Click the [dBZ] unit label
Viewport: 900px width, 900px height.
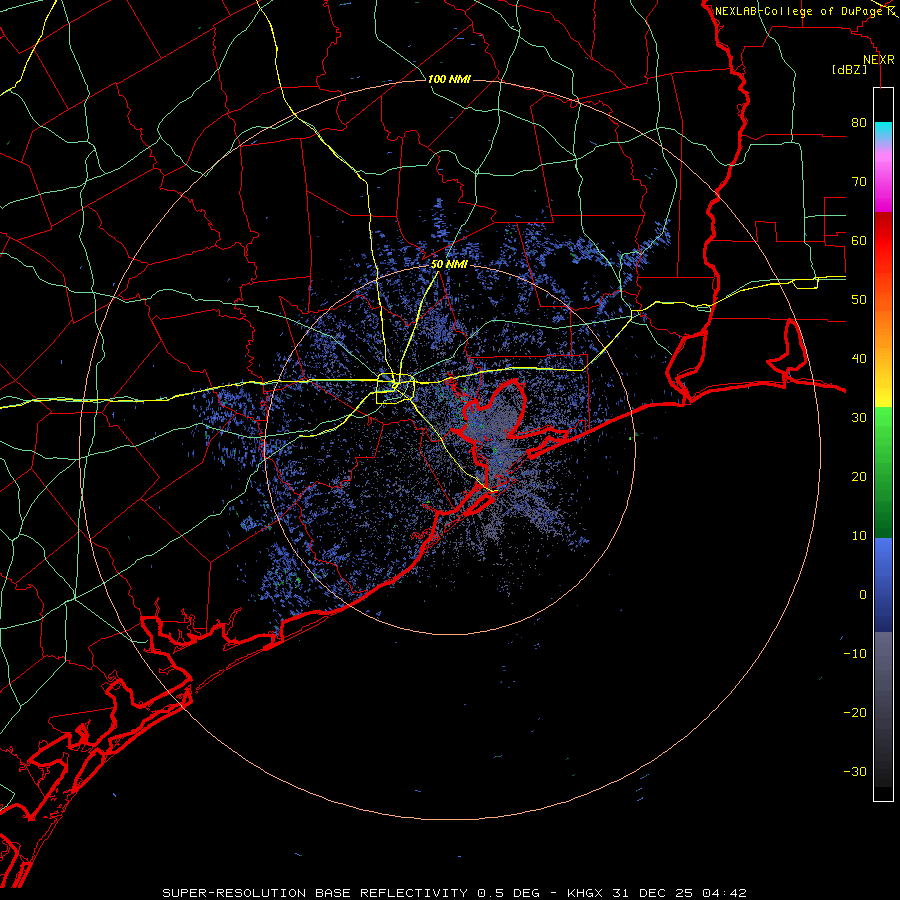(x=849, y=70)
